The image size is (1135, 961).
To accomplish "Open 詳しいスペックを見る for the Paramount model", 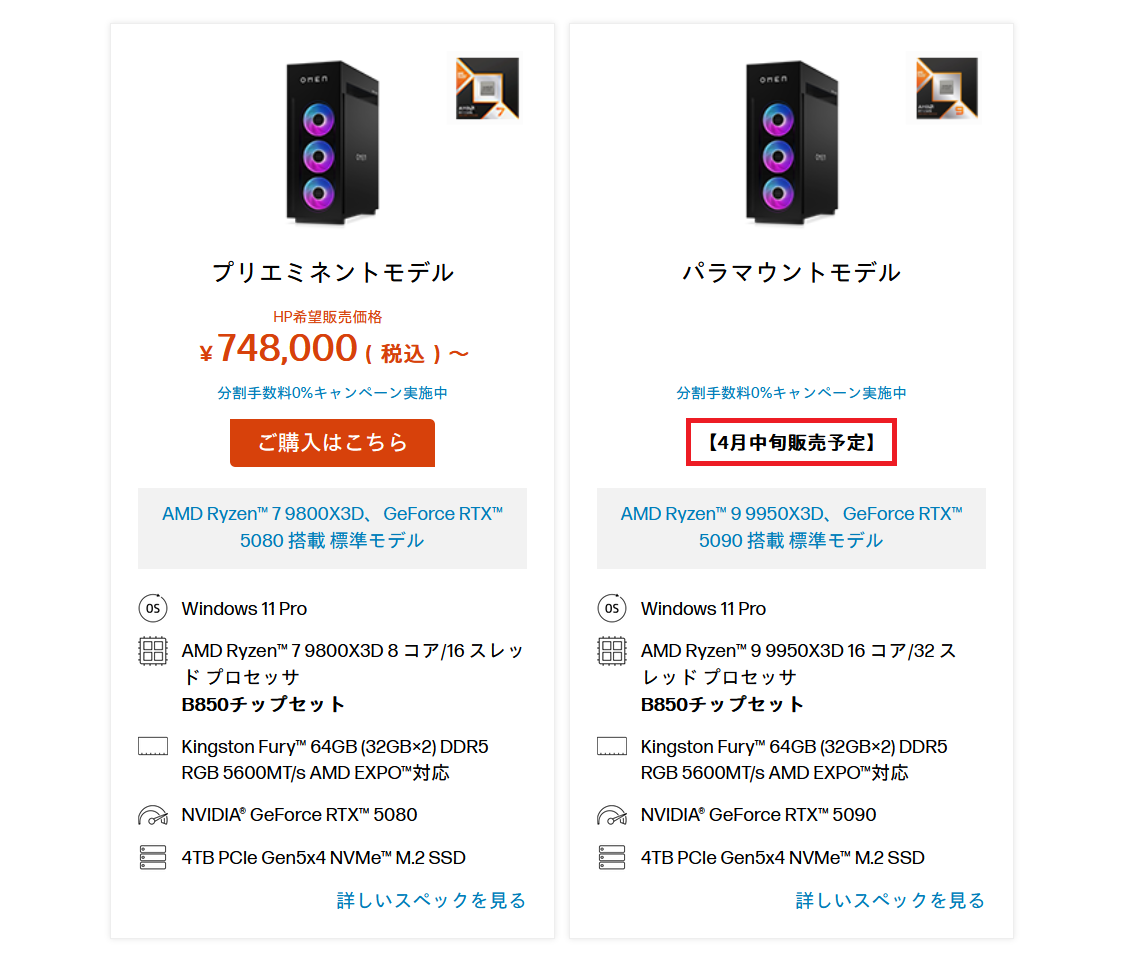I will coord(888,900).
